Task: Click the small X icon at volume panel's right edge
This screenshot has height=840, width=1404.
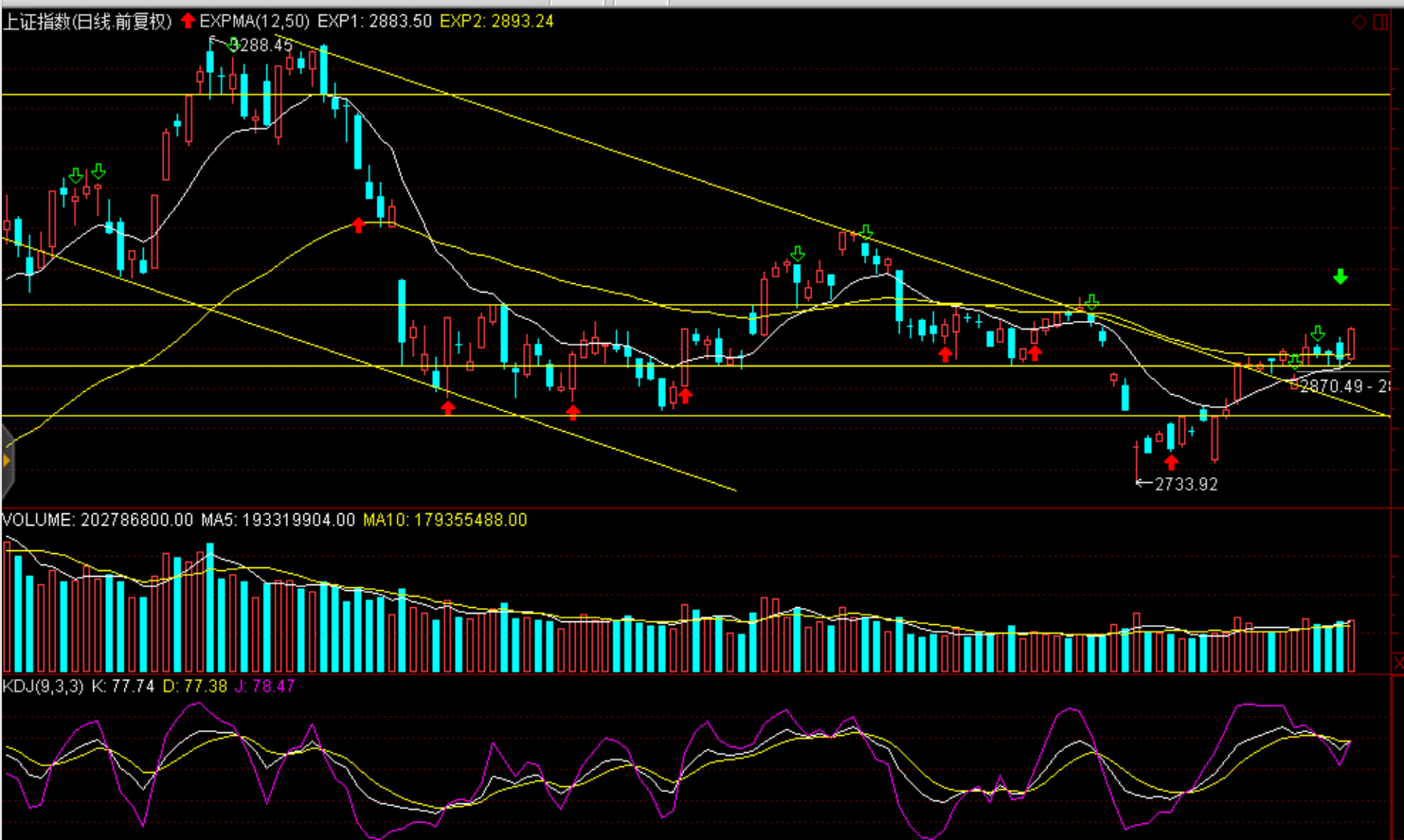Action: [1397, 663]
